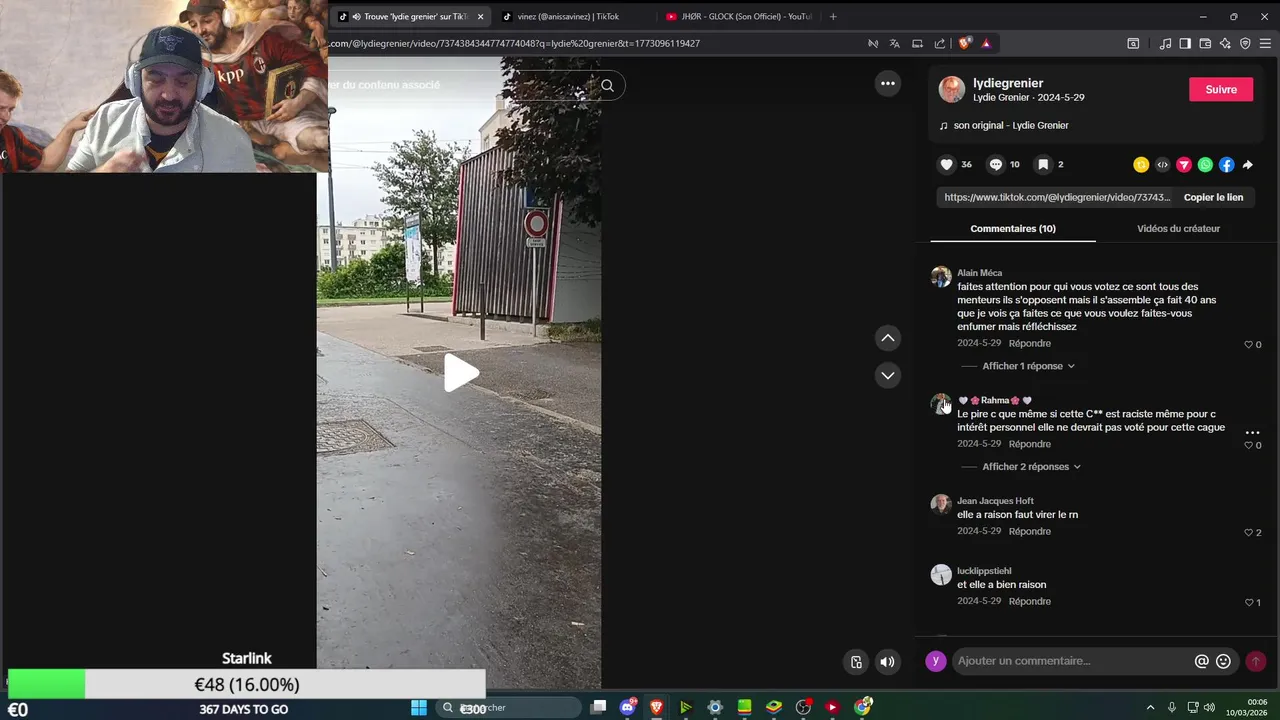Send to friends via pink paper-plane icon

(1184, 165)
